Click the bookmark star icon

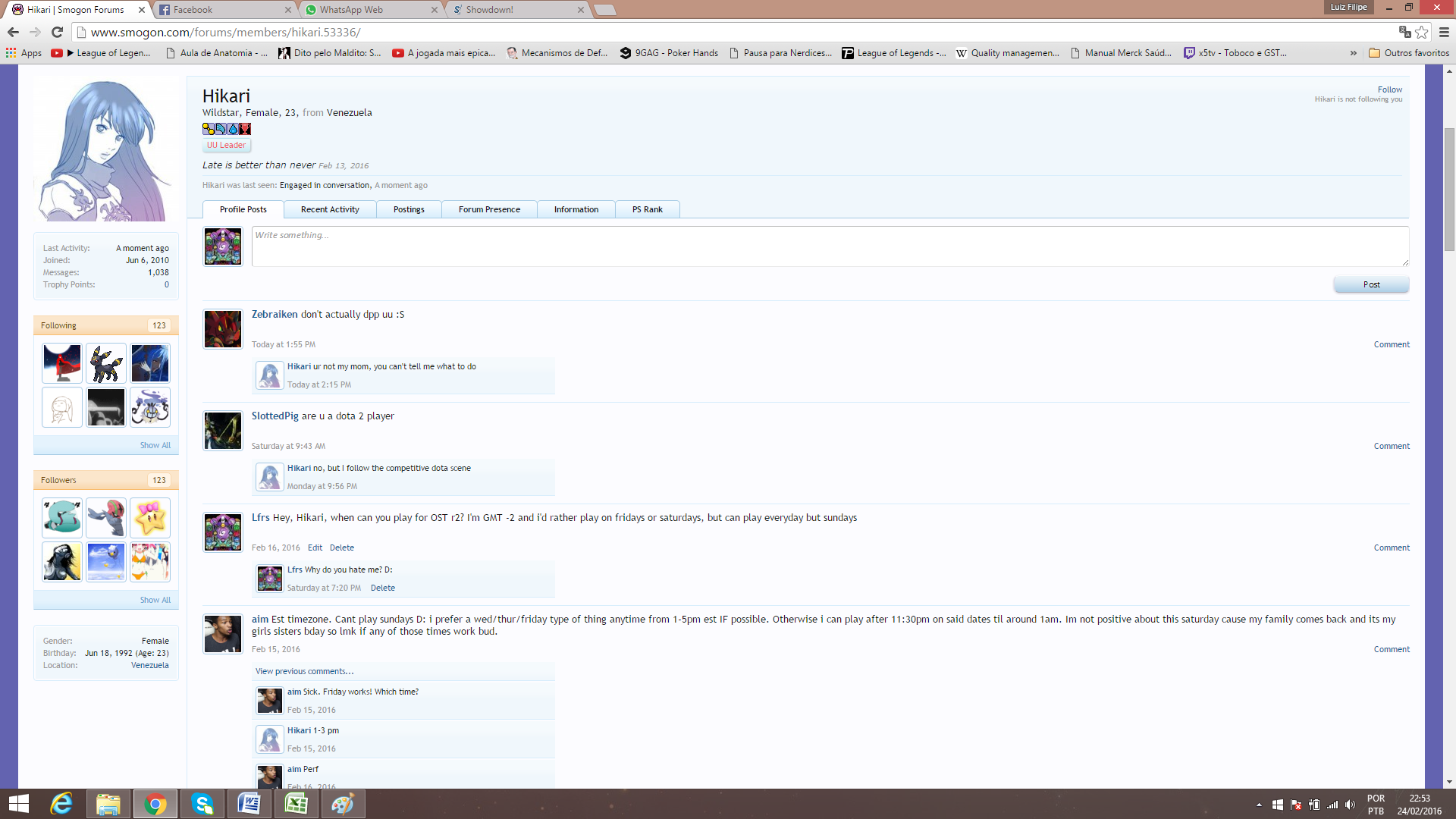1422,32
